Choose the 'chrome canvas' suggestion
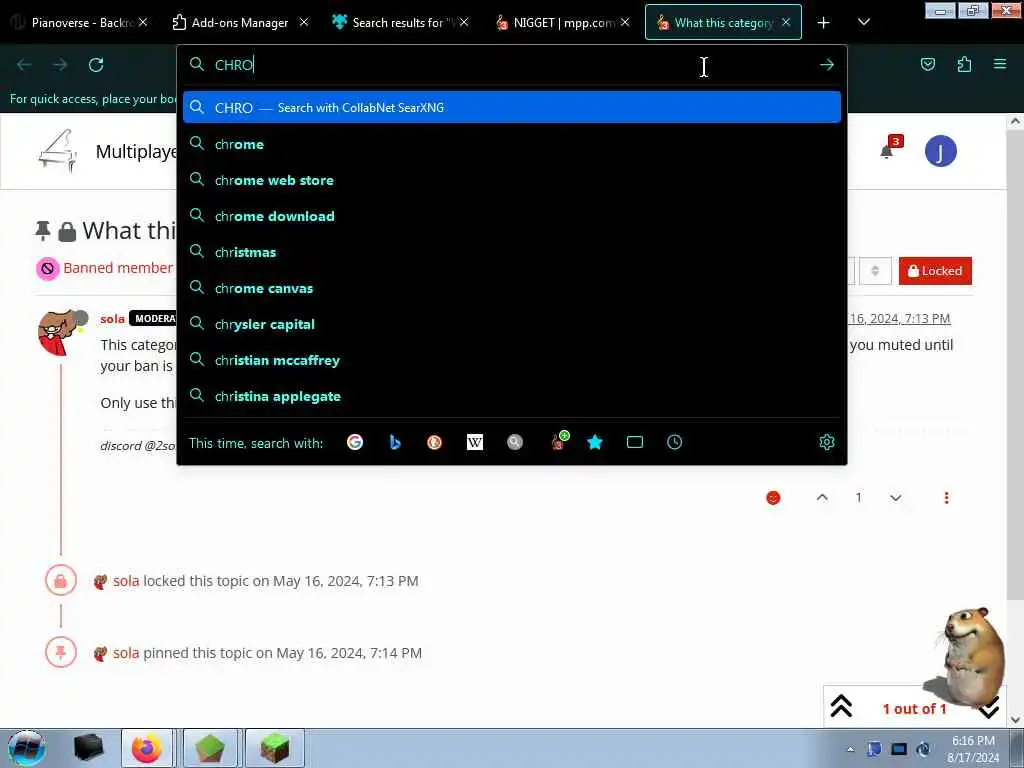Image resolution: width=1024 pixels, height=768 pixels. click(x=512, y=288)
